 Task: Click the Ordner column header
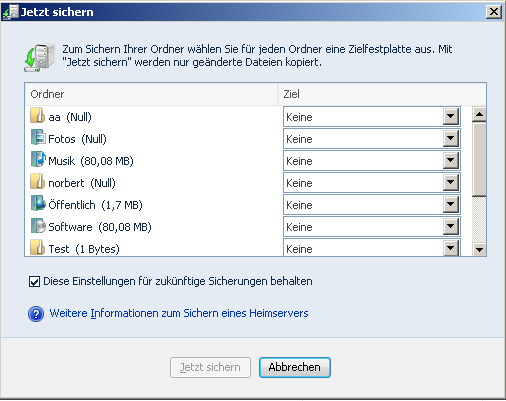coord(151,94)
